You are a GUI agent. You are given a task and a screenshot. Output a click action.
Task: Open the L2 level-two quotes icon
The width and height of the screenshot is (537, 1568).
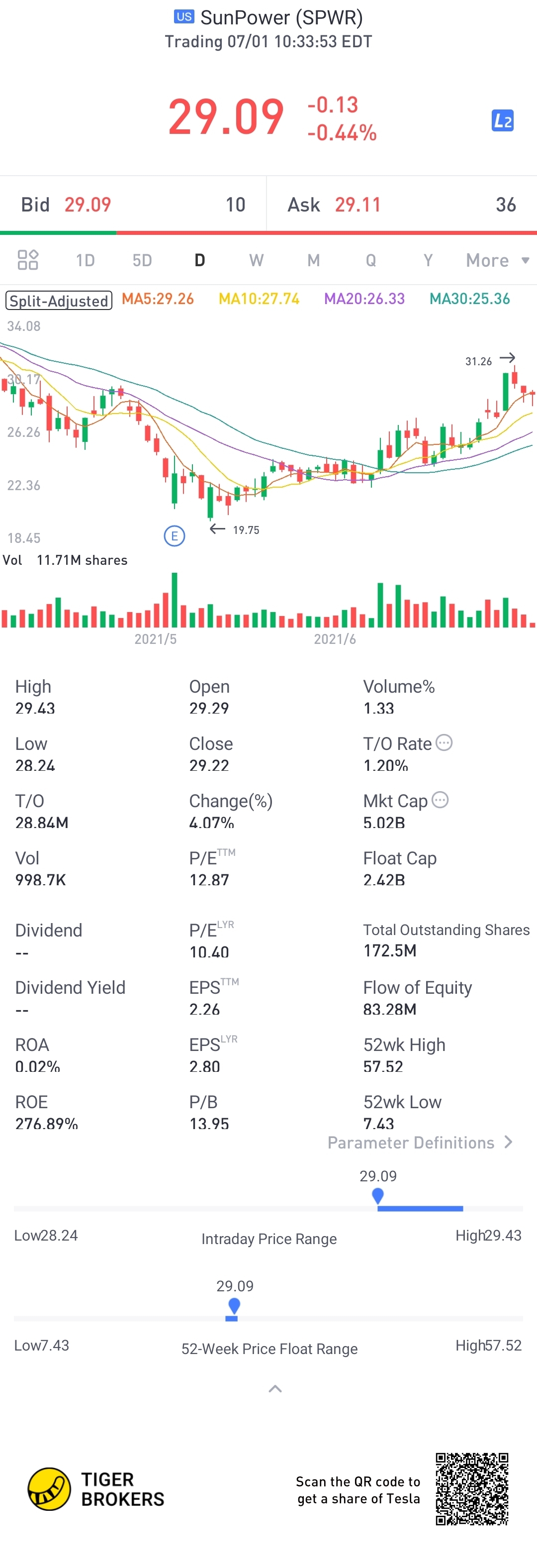click(502, 120)
